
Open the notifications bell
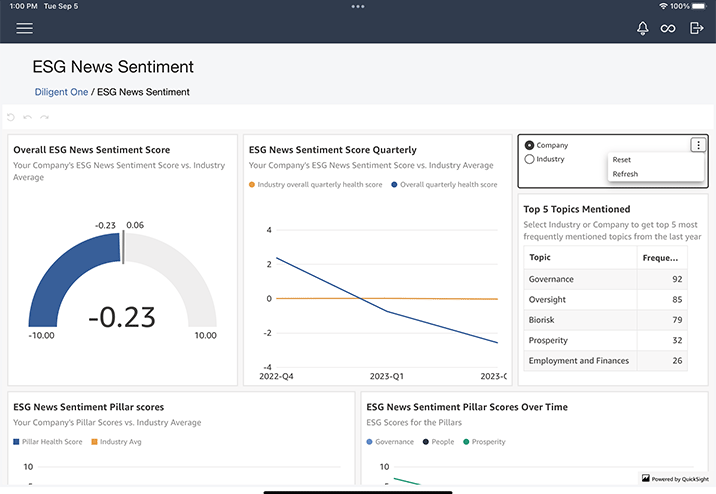[643, 28]
